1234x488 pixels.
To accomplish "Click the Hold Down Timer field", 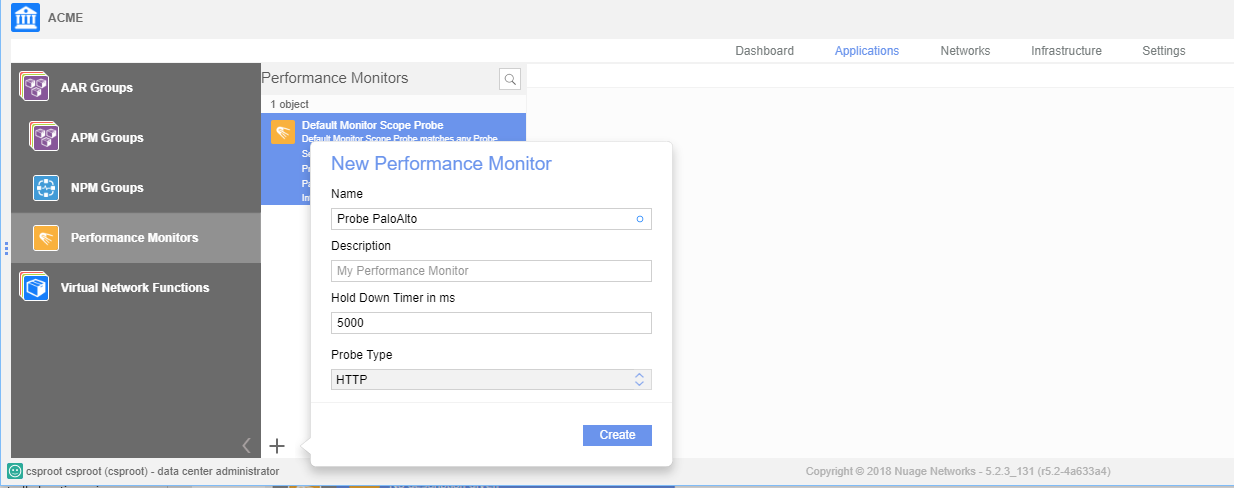I will [491, 323].
